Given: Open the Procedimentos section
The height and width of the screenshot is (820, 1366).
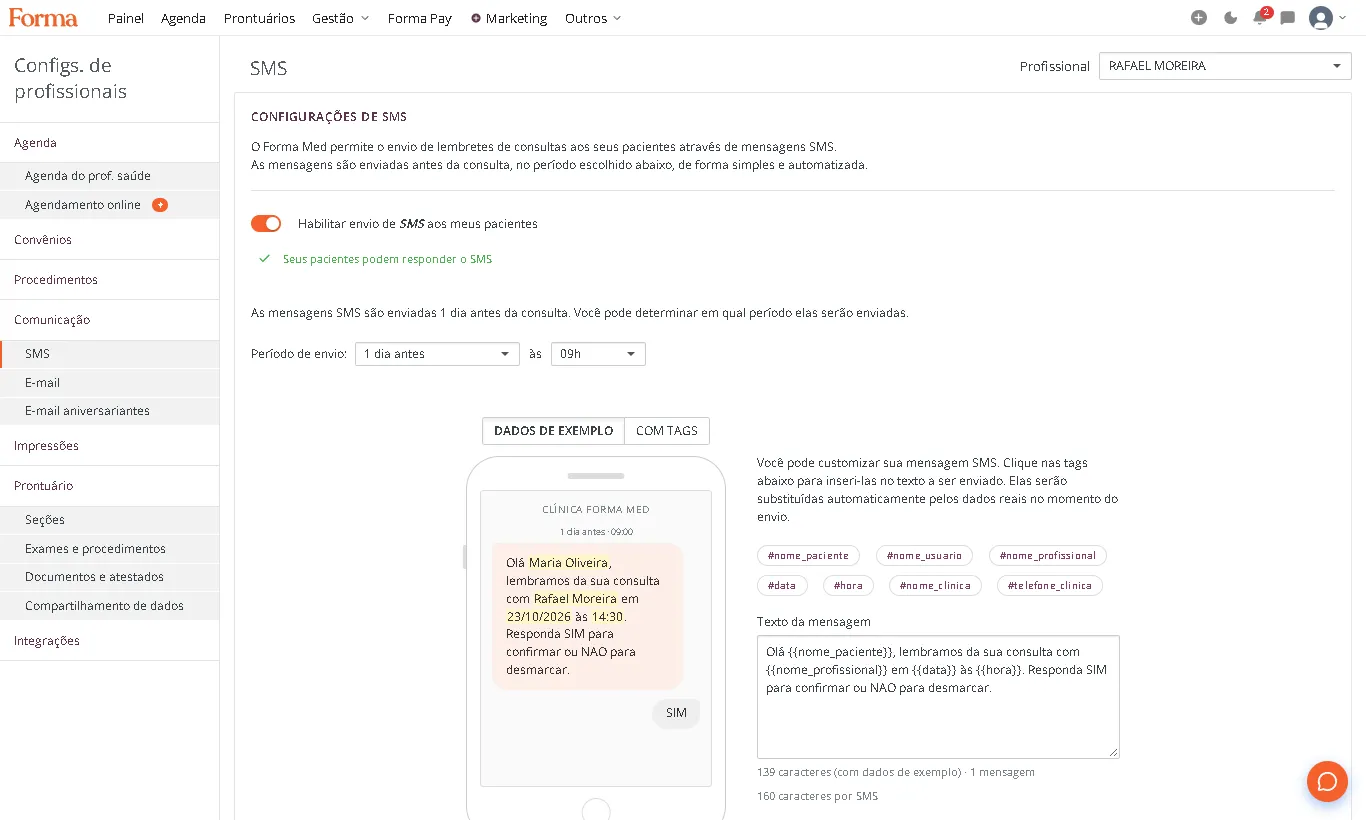Looking at the screenshot, I should [110, 280].
